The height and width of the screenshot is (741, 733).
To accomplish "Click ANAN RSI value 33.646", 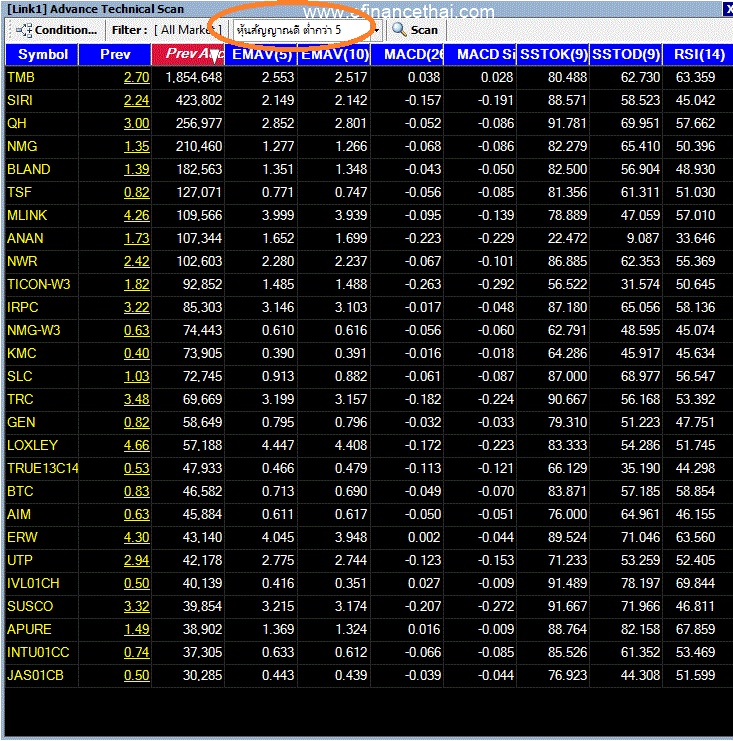I will click(695, 238).
